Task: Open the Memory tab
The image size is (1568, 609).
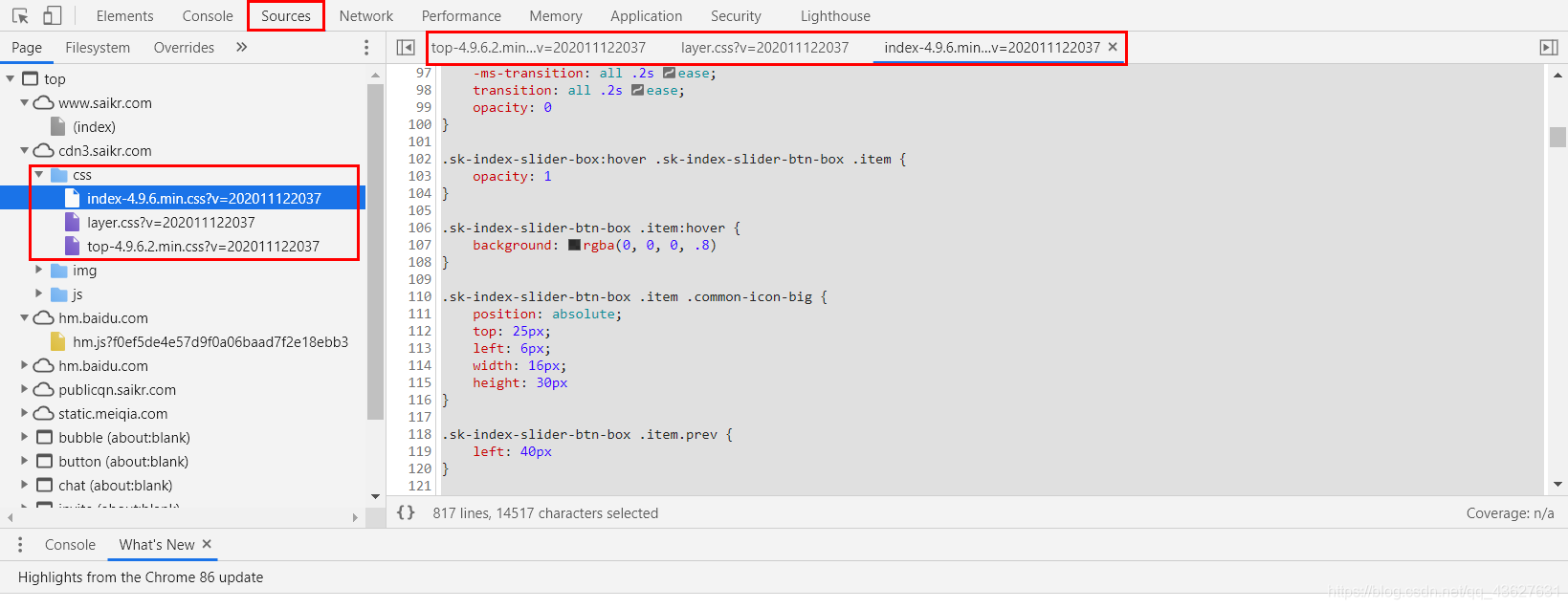Action: [x=556, y=16]
